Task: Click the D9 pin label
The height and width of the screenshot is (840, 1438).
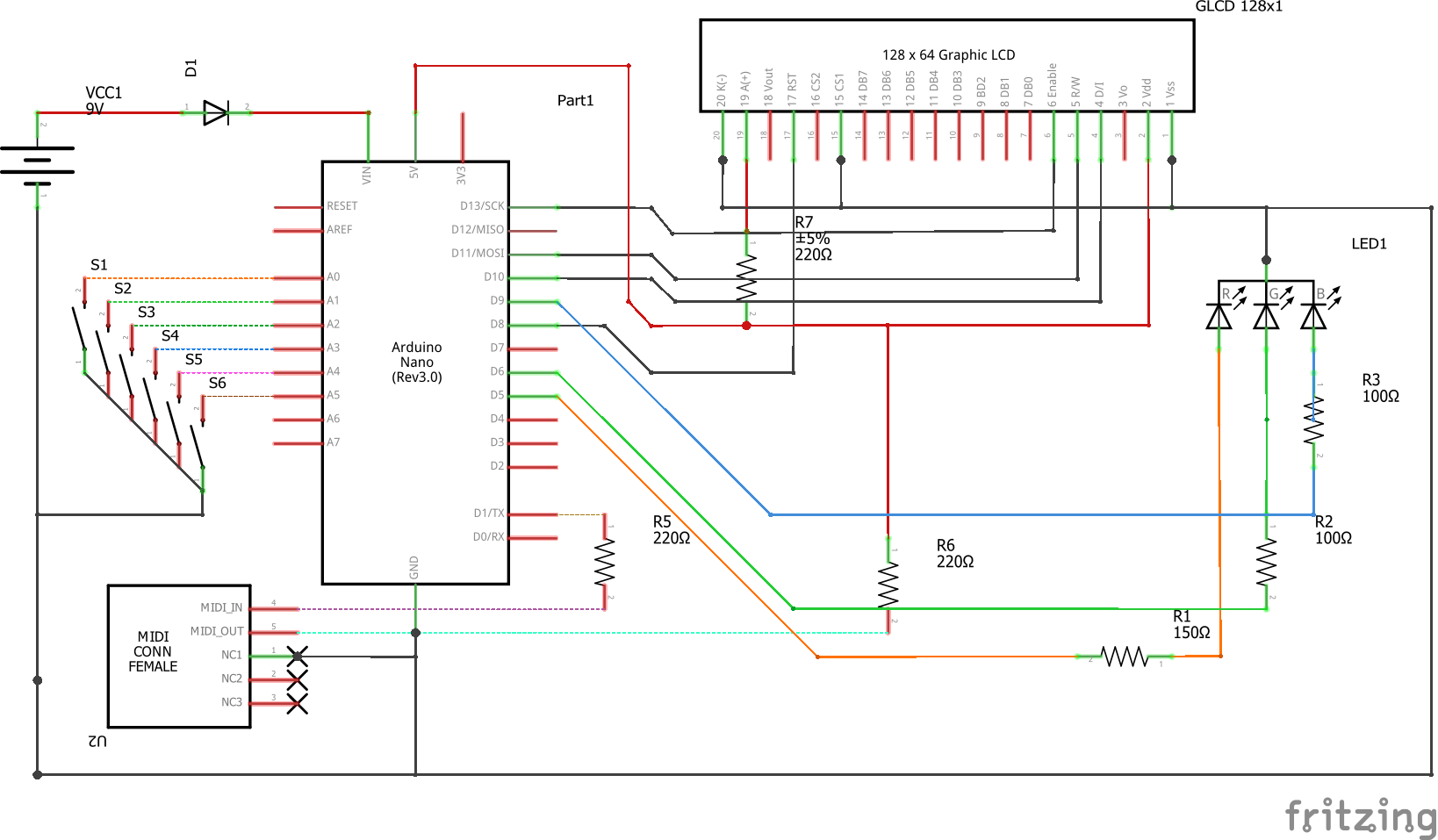Action: pos(498,301)
